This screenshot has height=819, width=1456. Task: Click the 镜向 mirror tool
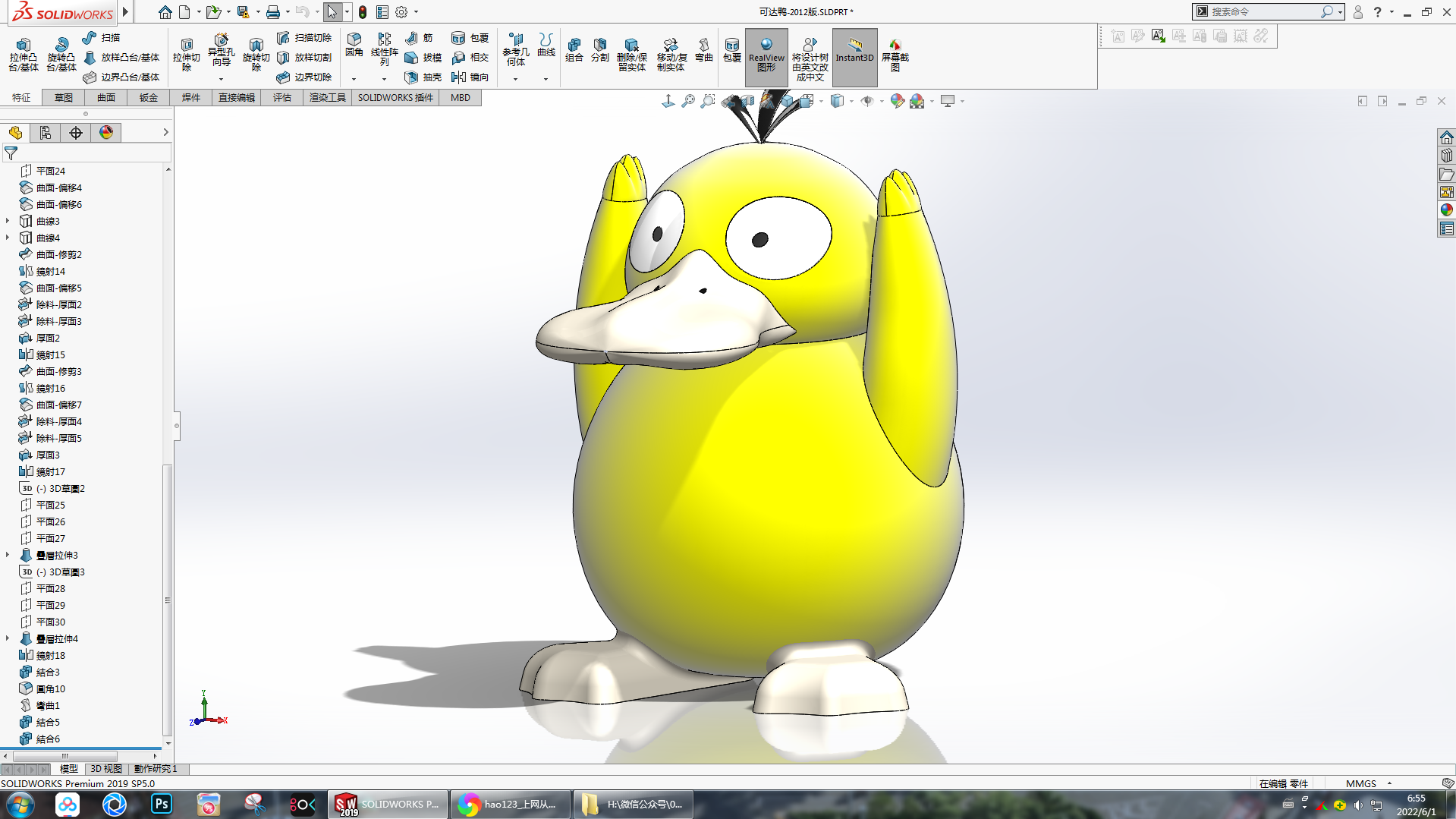(470, 77)
